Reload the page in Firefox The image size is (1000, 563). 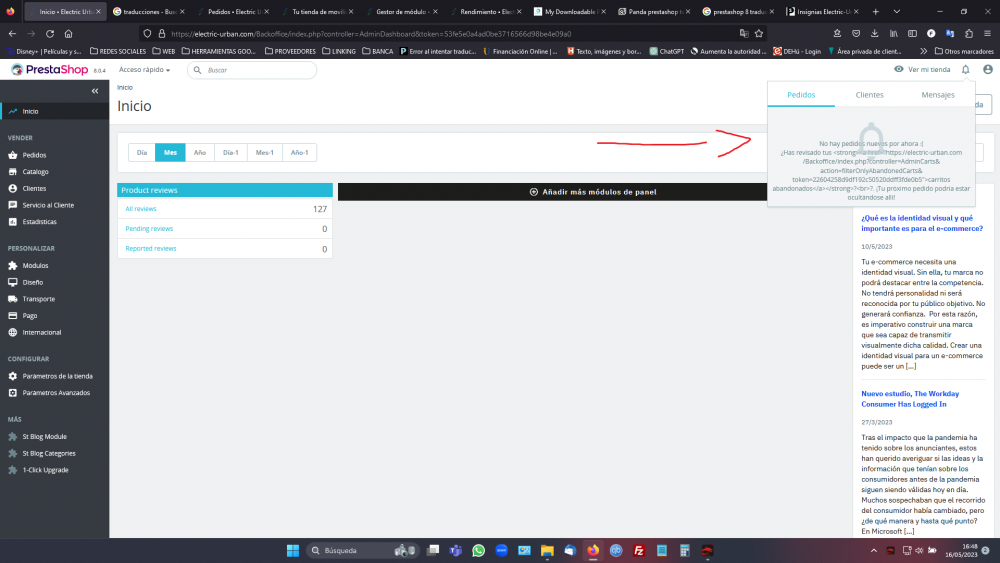50,34
